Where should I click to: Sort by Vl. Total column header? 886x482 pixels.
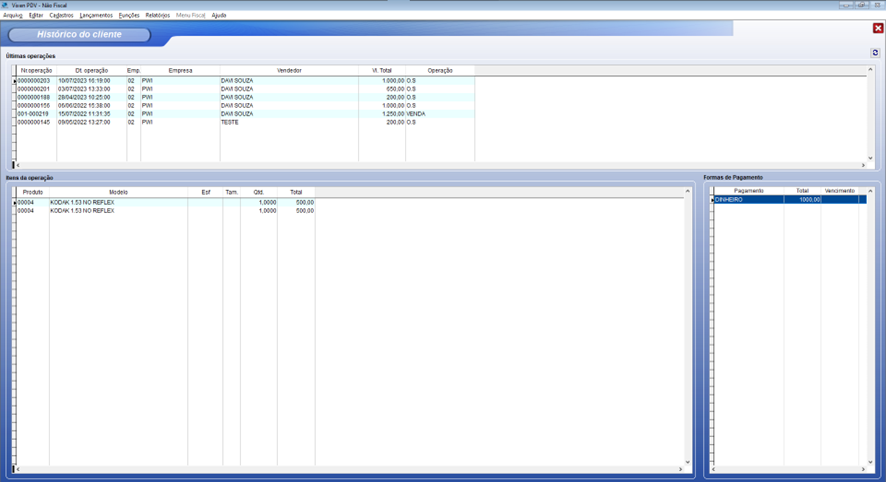click(381, 71)
